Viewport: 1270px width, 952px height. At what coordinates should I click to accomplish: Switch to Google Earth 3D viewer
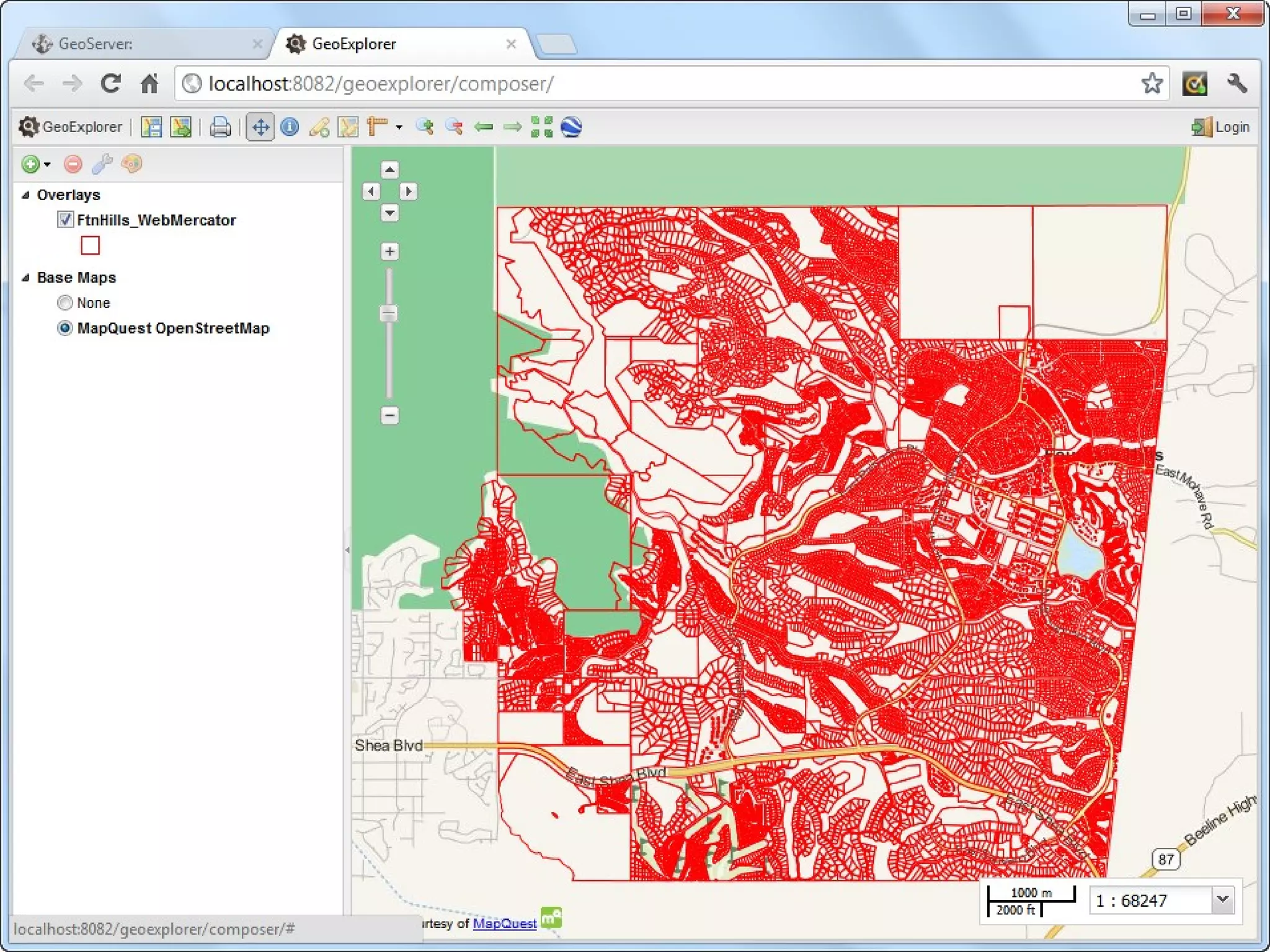(571, 127)
